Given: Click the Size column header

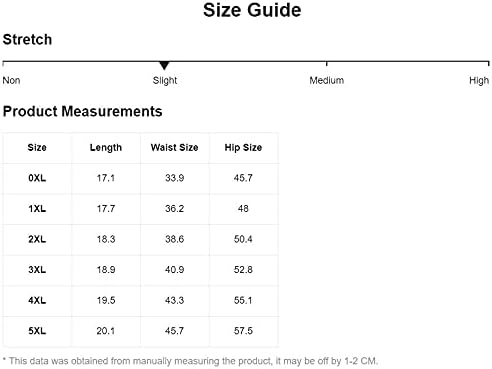Looking at the screenshot, I should click(37, 148).
